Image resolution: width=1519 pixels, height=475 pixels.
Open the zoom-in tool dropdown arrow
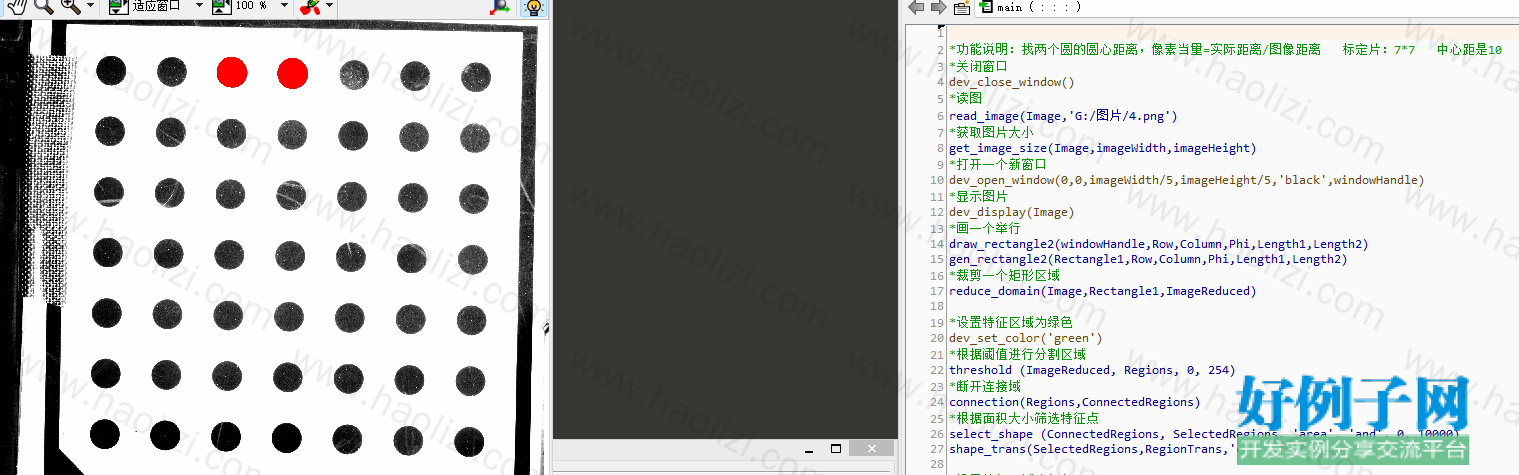click(x=90, y=6)
